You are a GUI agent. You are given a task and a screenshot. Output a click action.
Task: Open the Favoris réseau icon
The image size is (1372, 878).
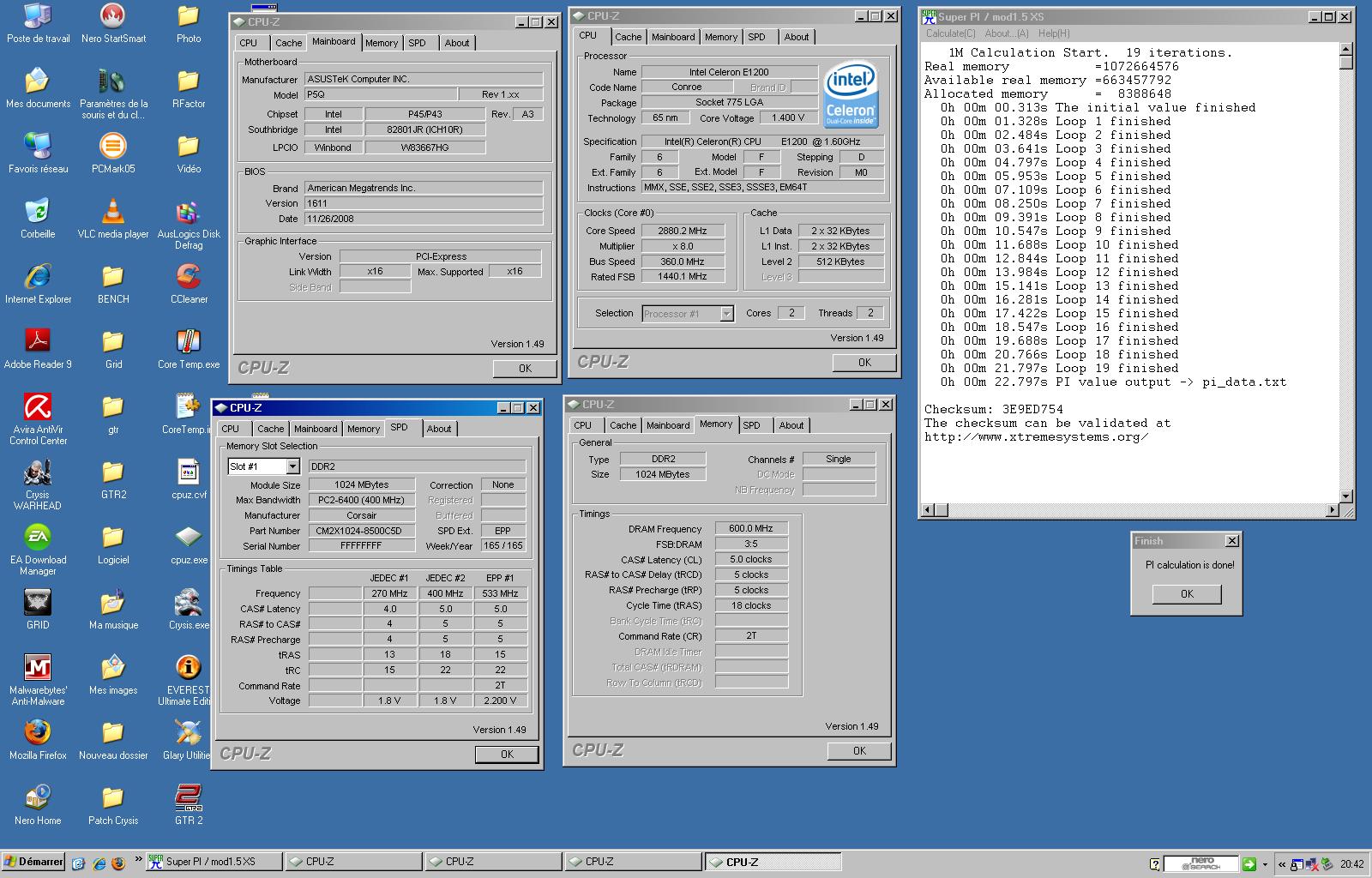click(38, 153)
